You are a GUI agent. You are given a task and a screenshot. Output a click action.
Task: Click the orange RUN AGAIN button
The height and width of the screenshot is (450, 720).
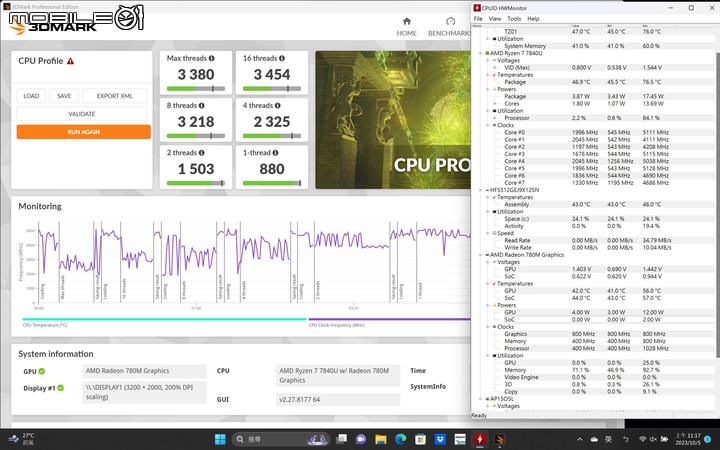click(84, 132)
